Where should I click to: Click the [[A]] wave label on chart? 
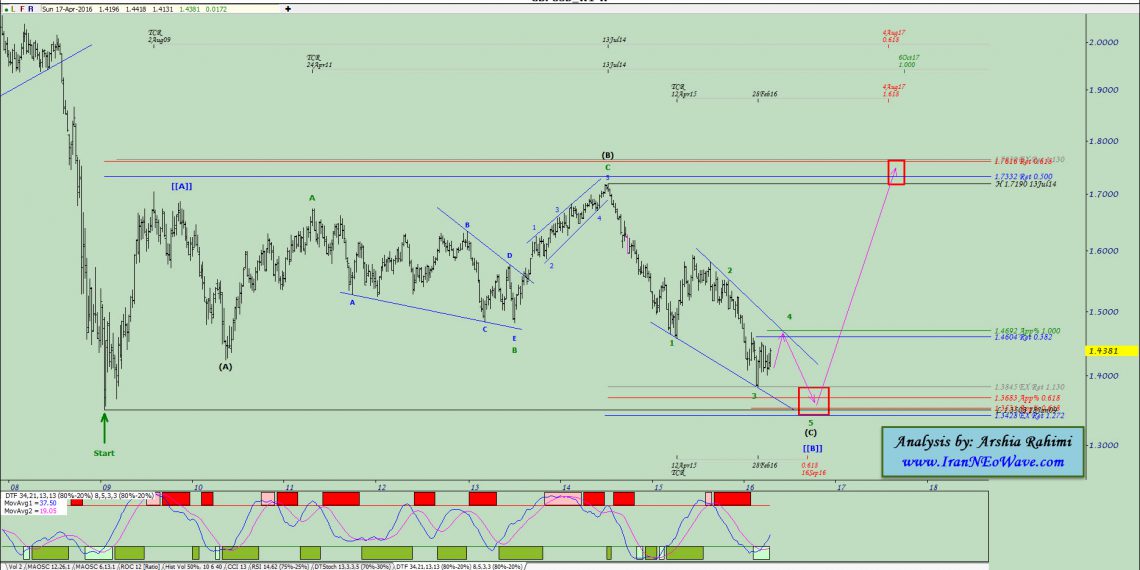[x=181, y=186]
